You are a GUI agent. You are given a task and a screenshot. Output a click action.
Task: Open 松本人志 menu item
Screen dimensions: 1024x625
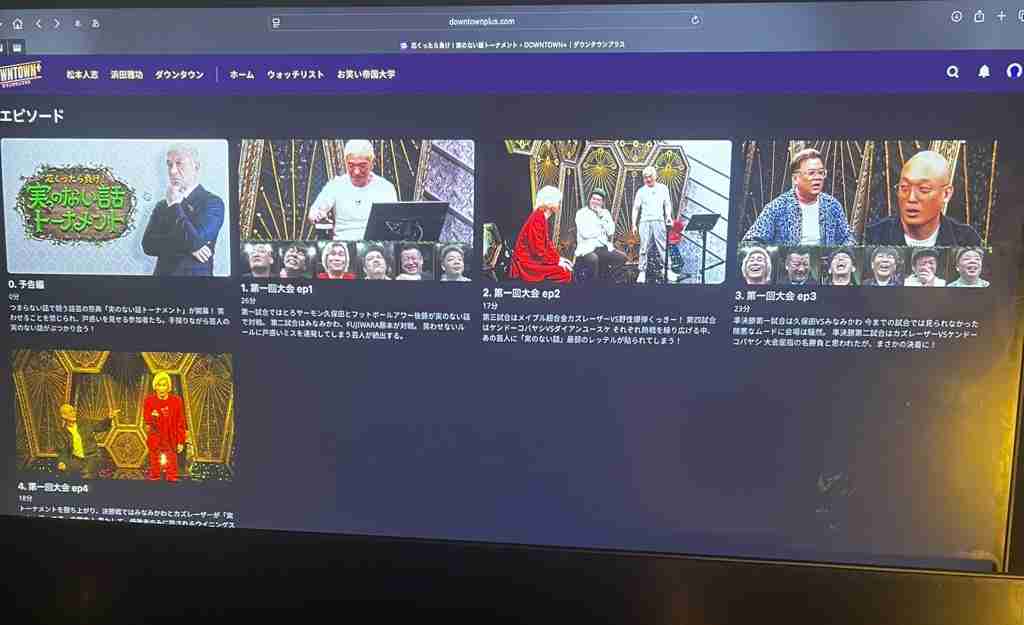(x=82, y=74)
